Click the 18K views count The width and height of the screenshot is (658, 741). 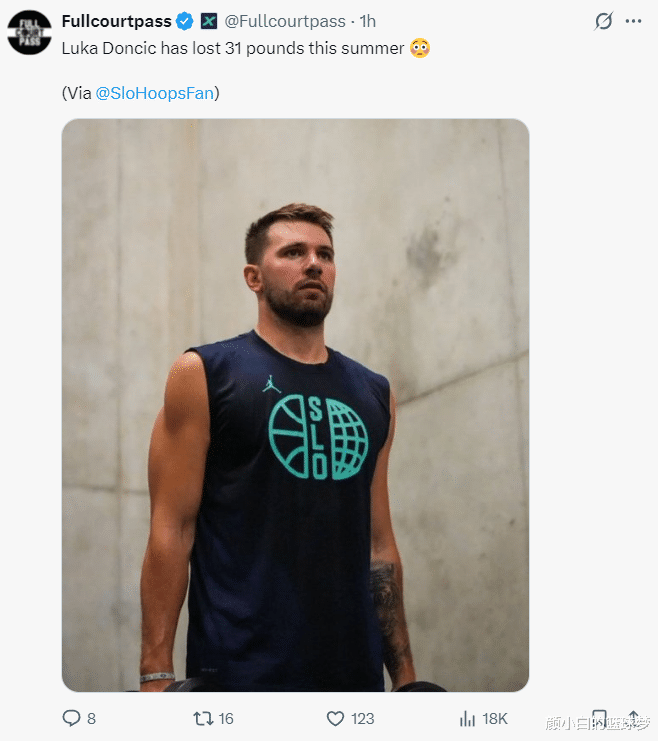point(495,718)
